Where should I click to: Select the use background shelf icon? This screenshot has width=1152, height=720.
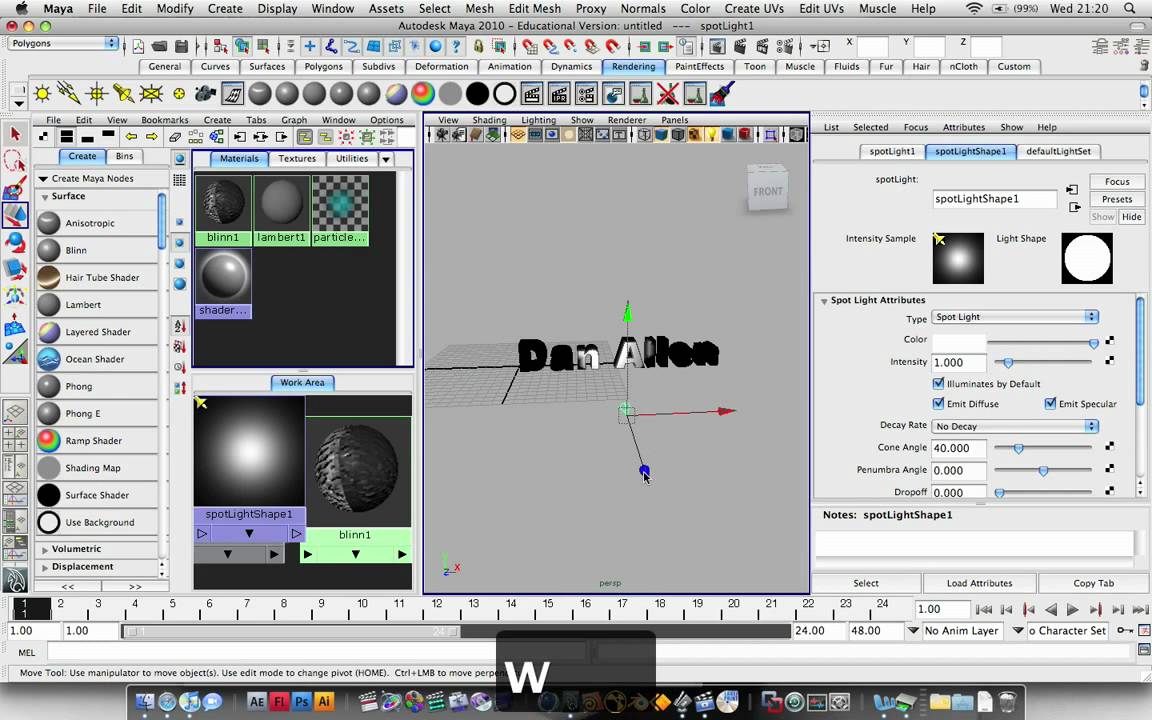pos(504,93)
